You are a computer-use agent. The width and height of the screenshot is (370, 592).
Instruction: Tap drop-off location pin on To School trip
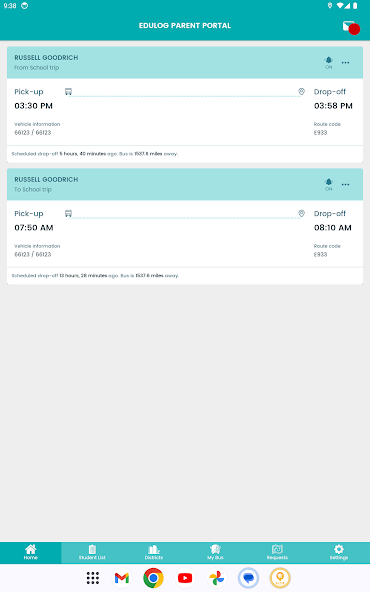[x=301, y=213]
